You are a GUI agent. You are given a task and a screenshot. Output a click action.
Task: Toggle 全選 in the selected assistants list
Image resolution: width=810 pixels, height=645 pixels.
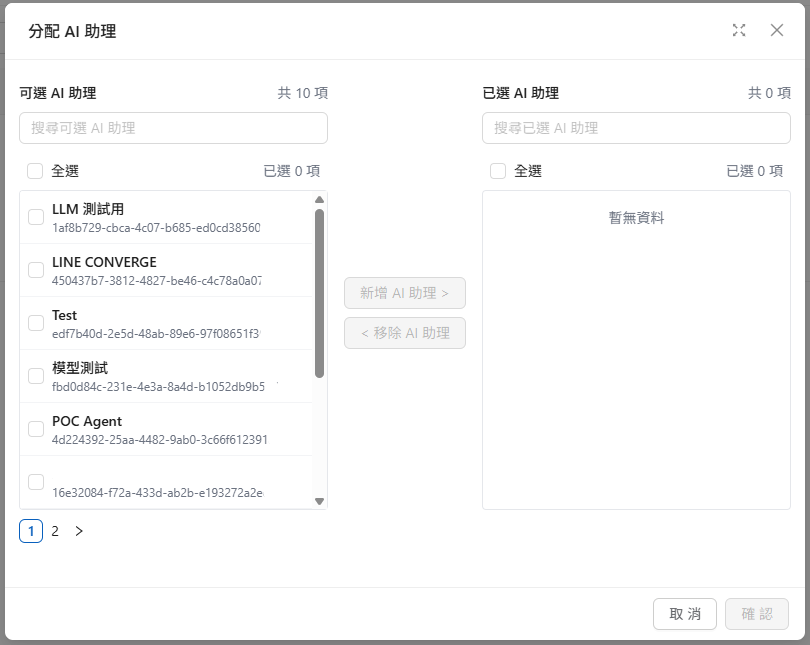click(498, 171)
